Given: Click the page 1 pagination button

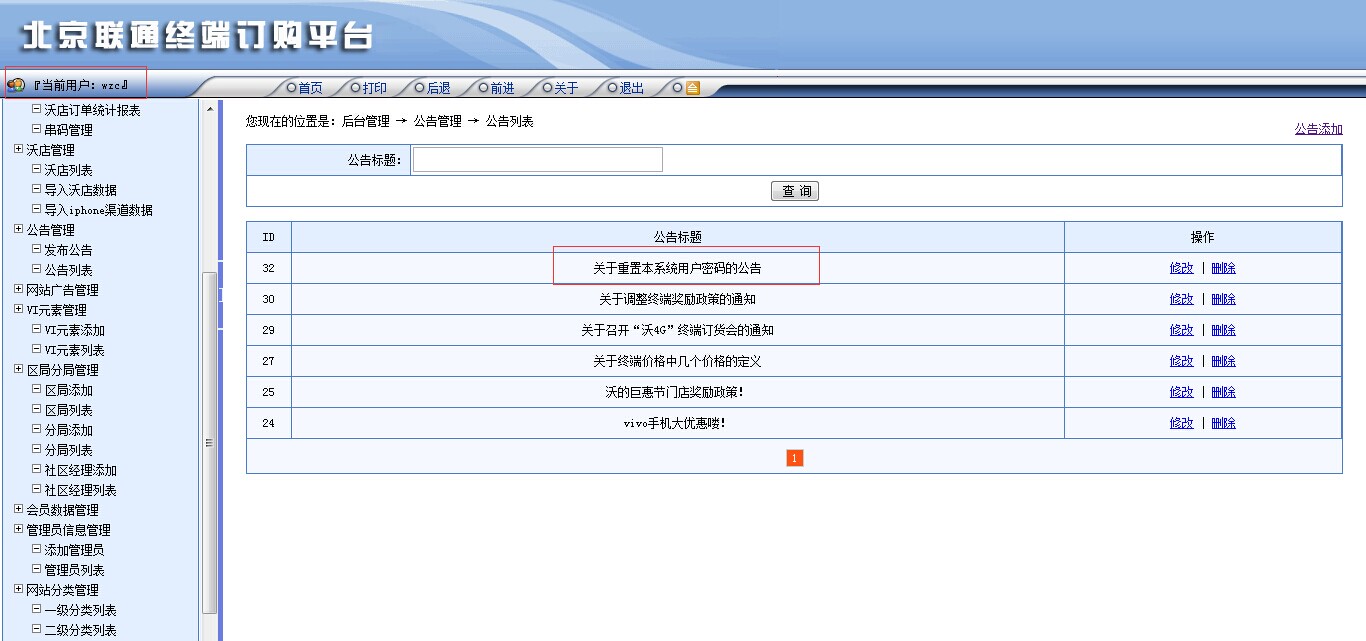Looking at the screenshot, I should [x=794, y=458].
